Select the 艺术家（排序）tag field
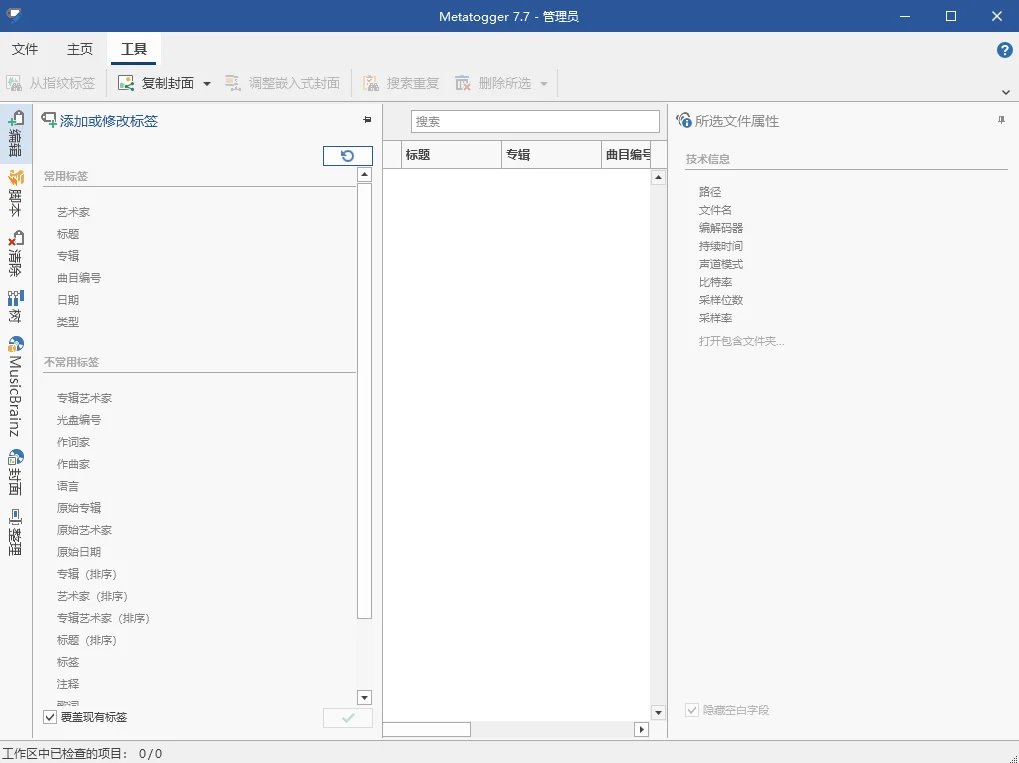This screenshot has width=1019, height=763. pos(92,596)
